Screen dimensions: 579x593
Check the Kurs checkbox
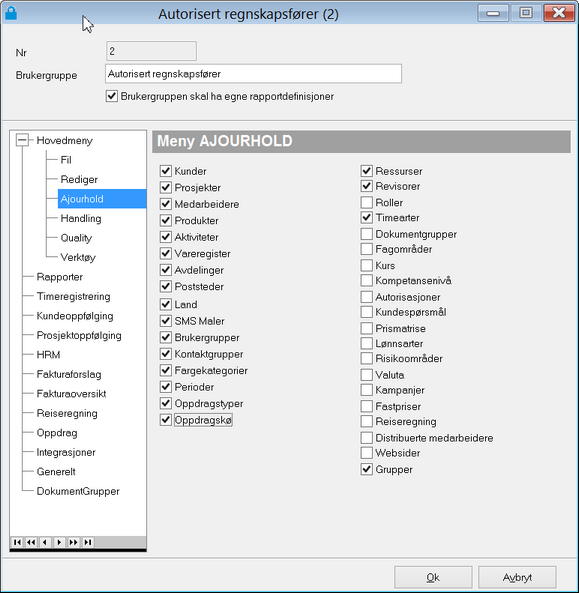tap(366, 265)
